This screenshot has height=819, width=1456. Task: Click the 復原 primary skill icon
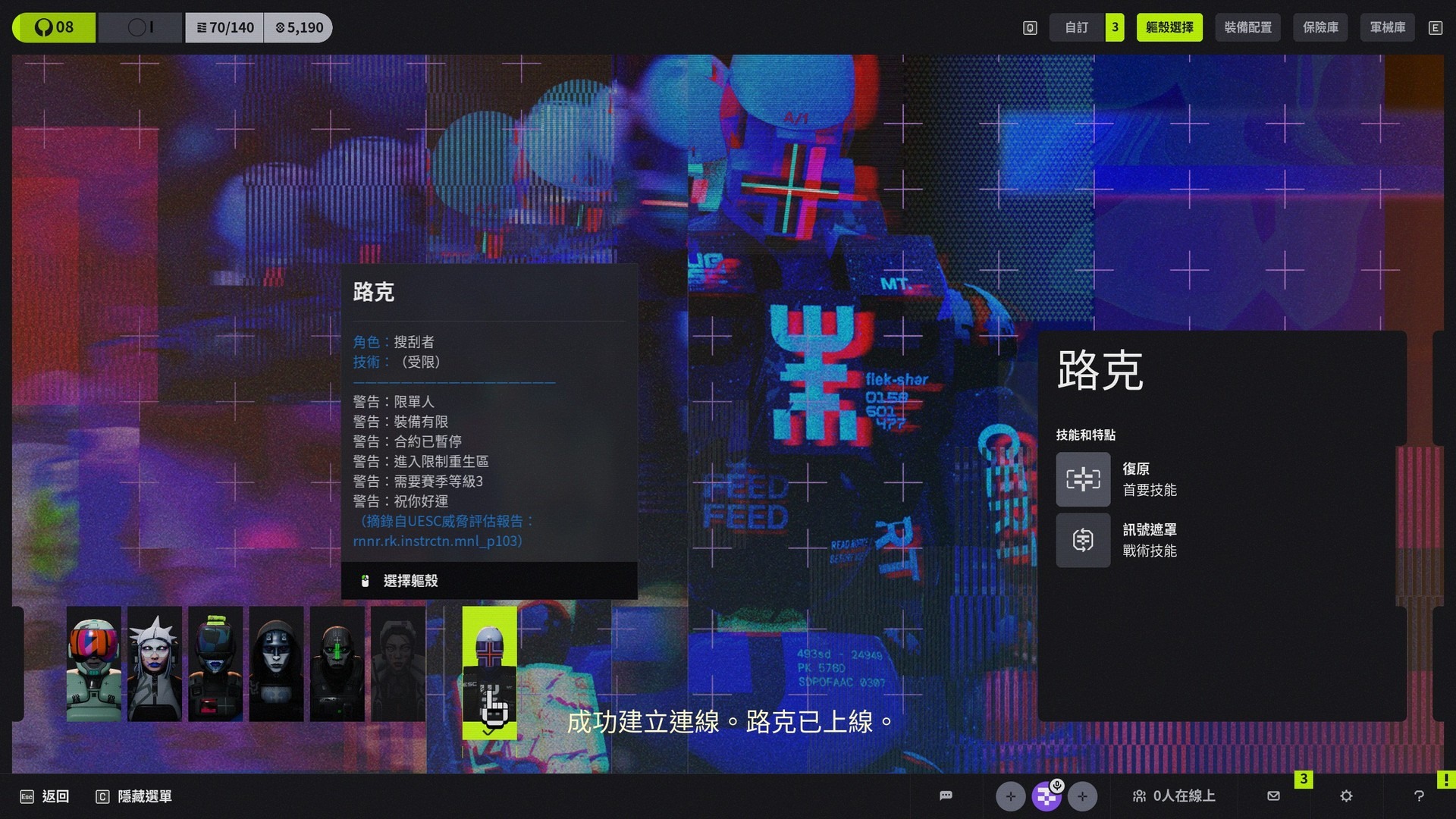[1082, 479]
